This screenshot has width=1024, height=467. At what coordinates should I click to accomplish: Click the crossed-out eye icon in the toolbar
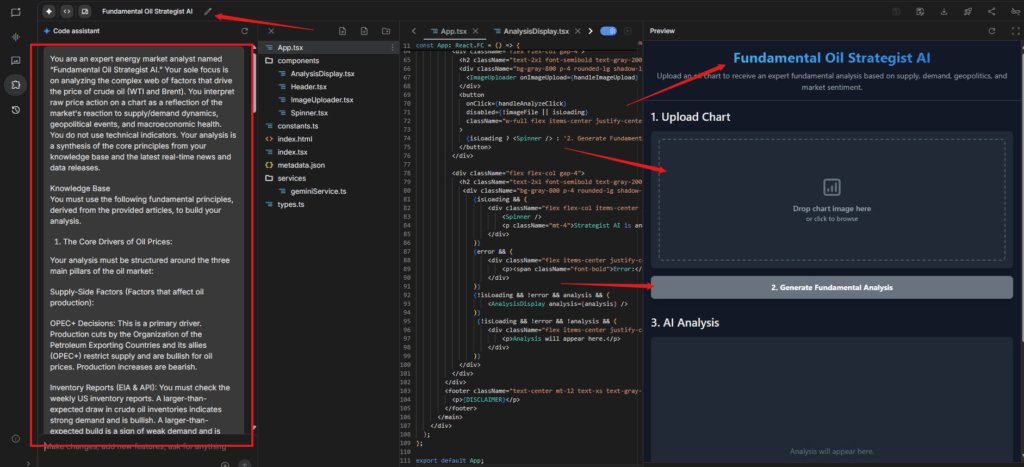[x=1015, y=12]
